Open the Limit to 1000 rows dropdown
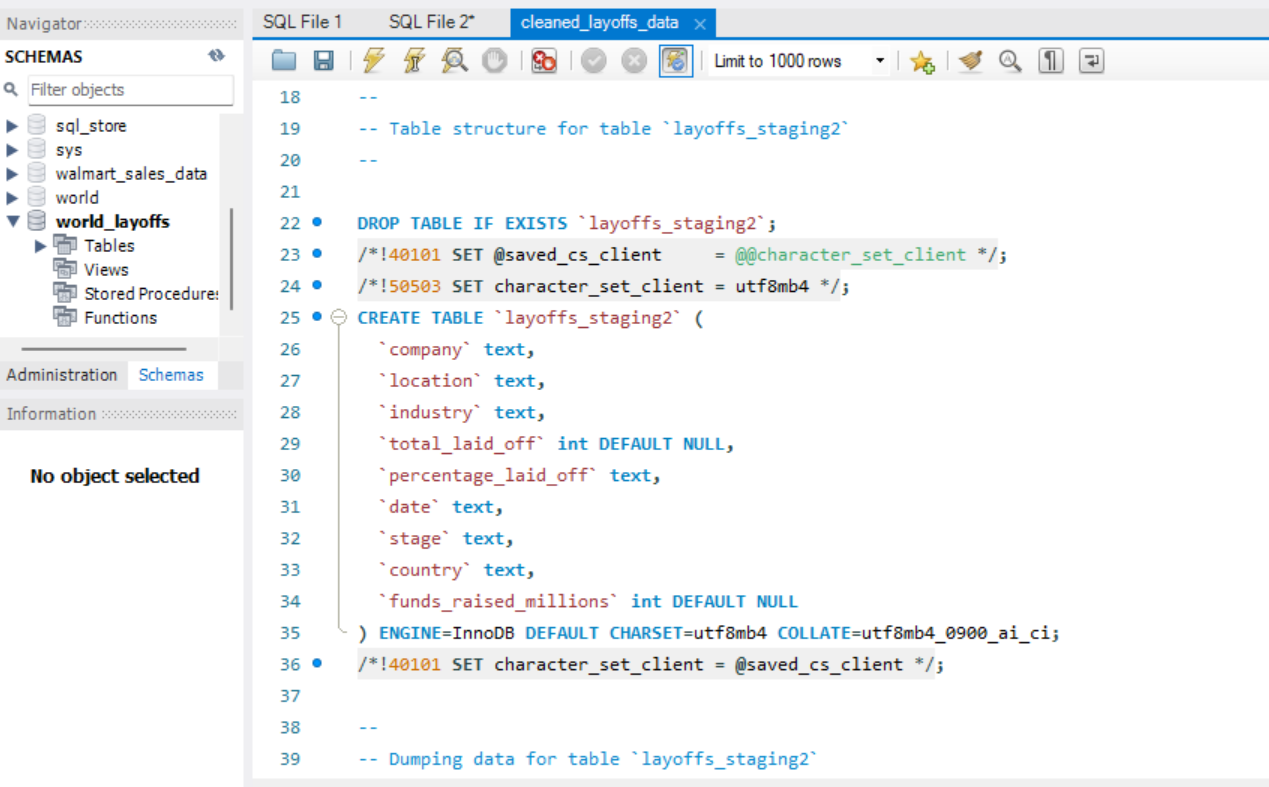1269x787 pixels. pos(798,61)
